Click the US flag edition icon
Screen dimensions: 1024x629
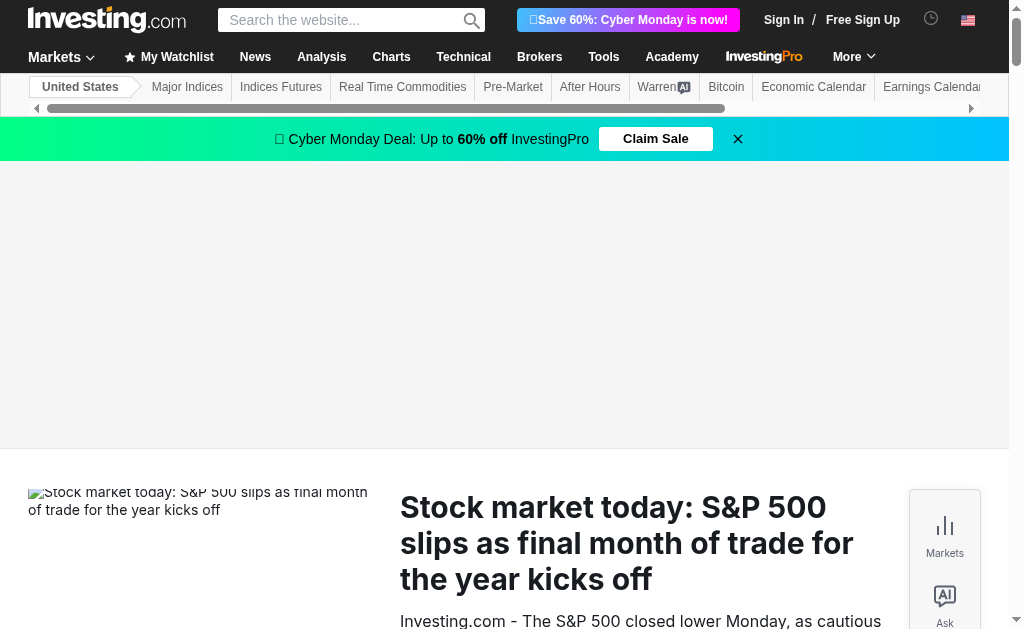click(x=968, y=20)
